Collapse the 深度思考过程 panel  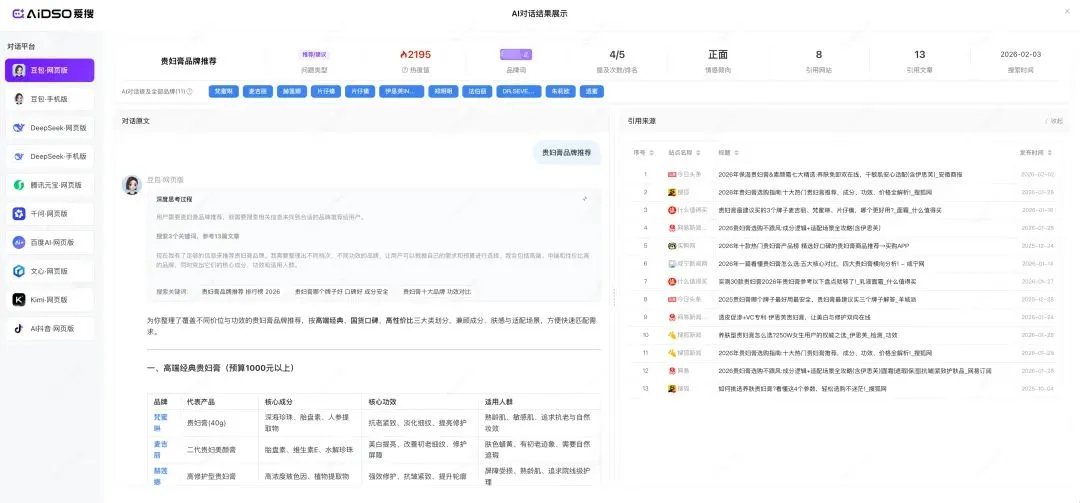click(585, 199)
